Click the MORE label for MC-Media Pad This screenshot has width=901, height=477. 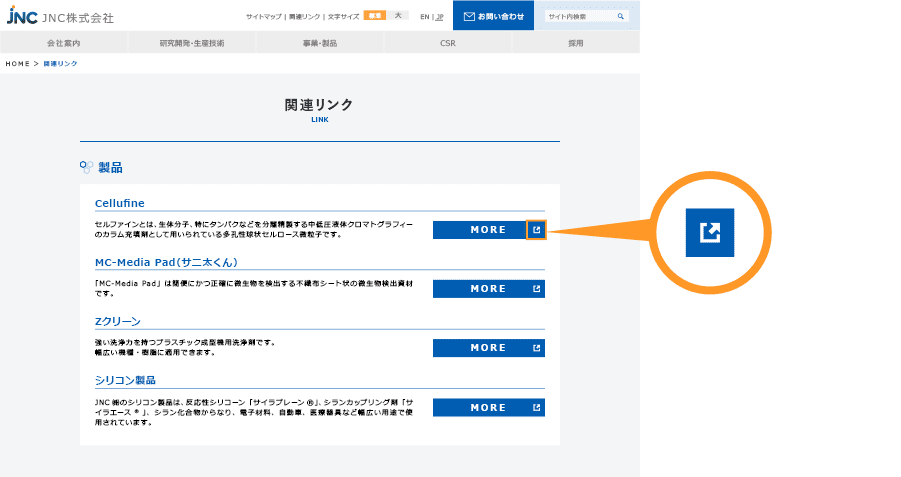coord(488,289)
